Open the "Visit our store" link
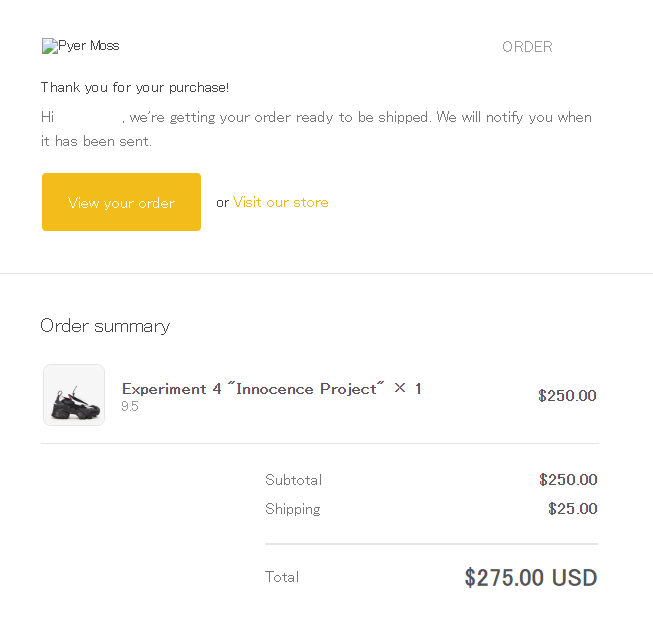 click(281, 202)
